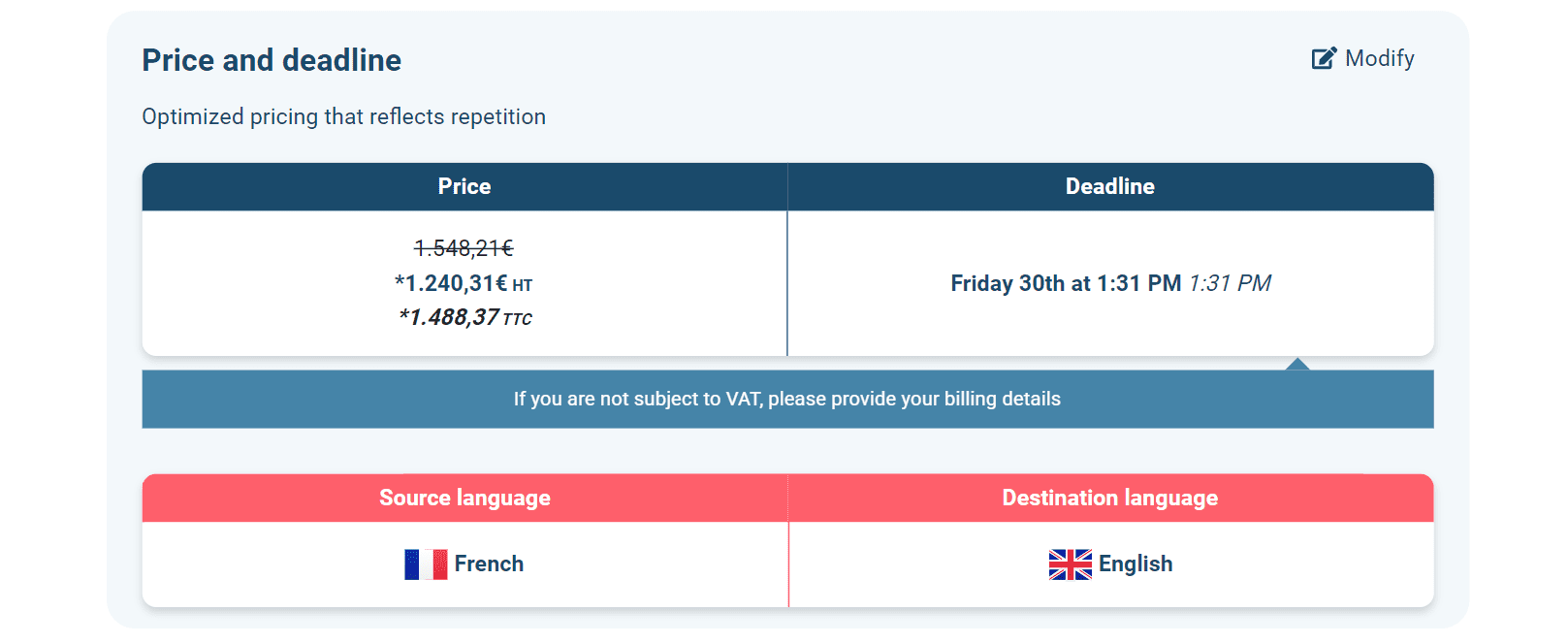
Task: Click the Destination language header
Action: (x=1109, y=498)
